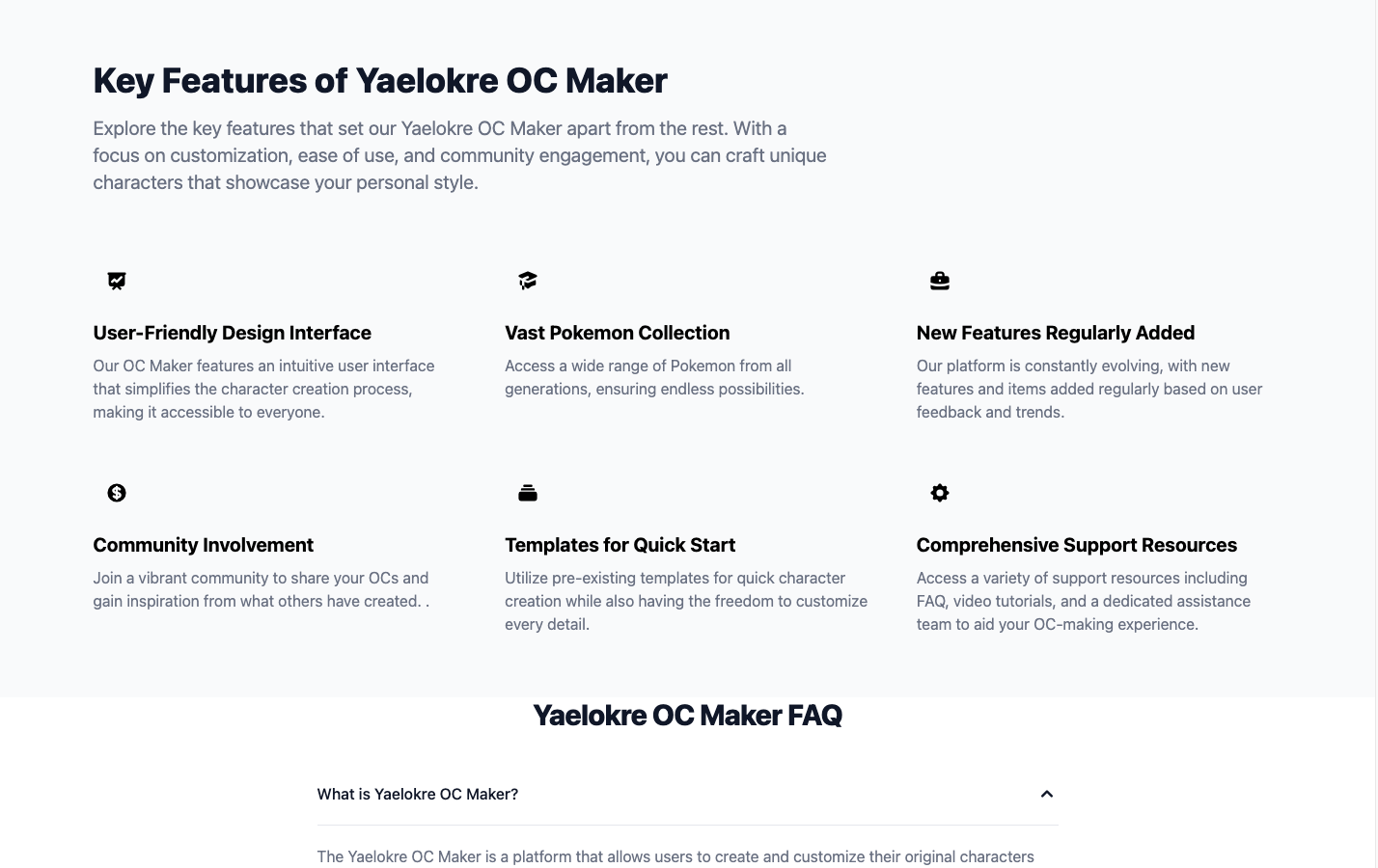The height and width of the screenshot is (868, 1378).
Task: Click the upward chevron next to the FAQ question
Action: click(1047, 794)
